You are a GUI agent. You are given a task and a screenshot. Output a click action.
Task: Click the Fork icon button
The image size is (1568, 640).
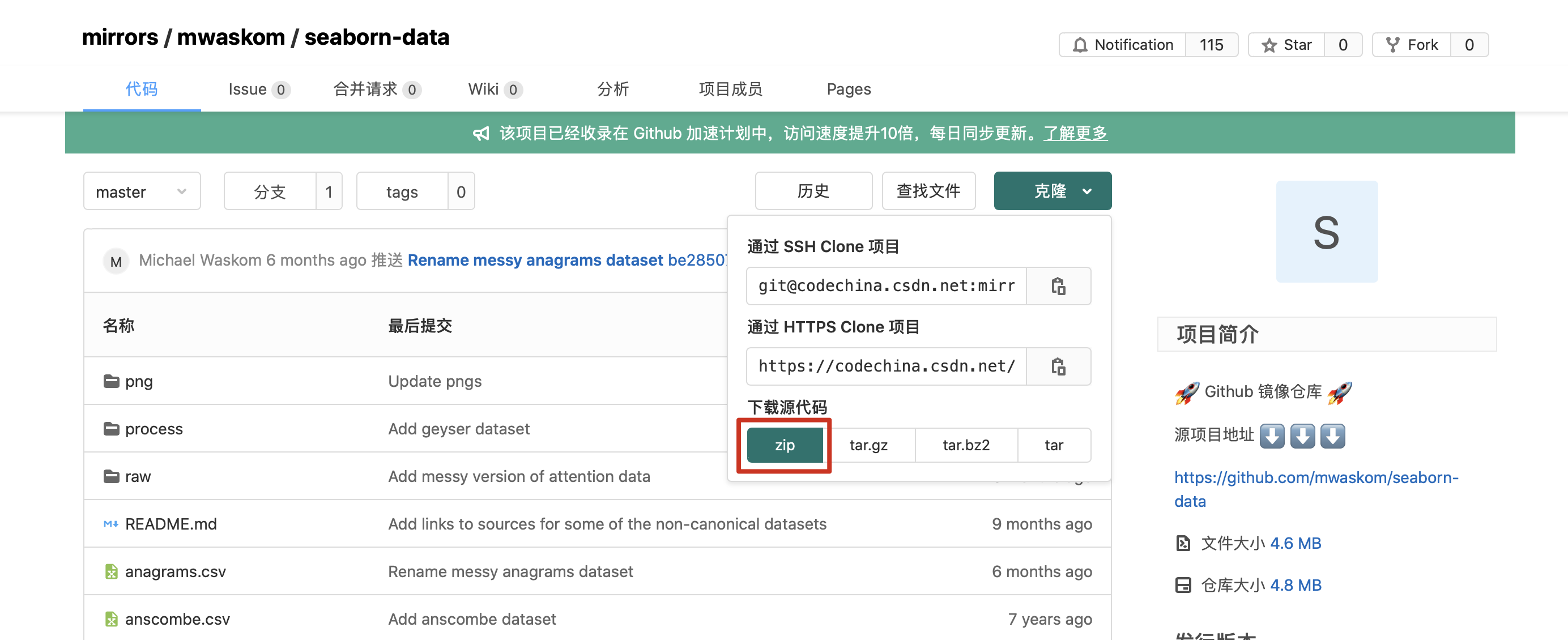tap(1393, 45)
